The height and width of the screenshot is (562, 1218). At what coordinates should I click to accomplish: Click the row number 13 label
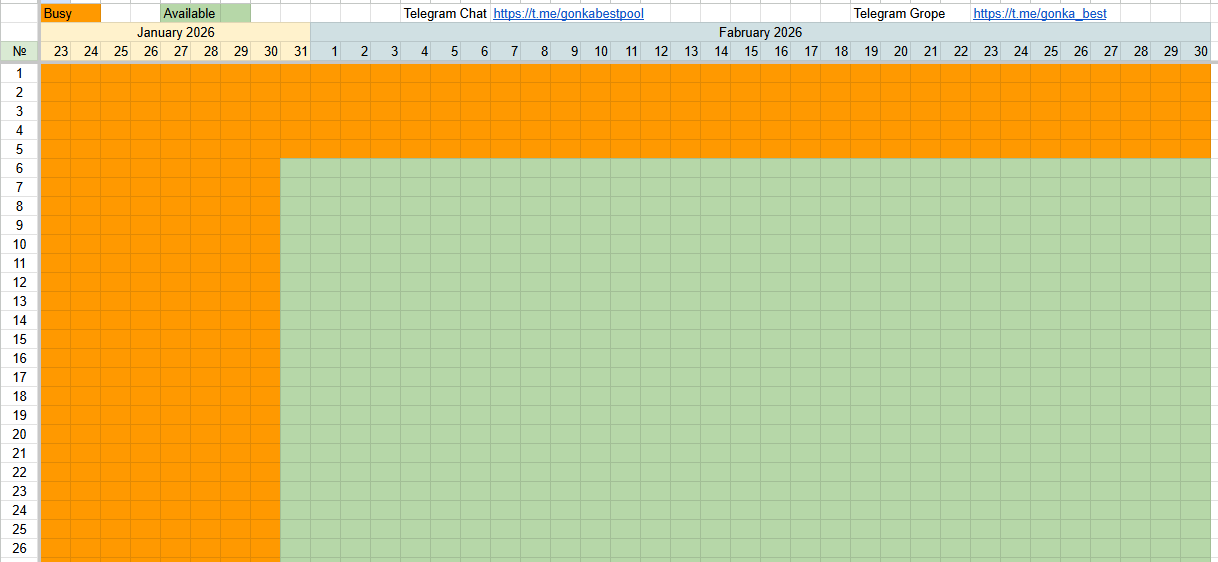[20, 301]
